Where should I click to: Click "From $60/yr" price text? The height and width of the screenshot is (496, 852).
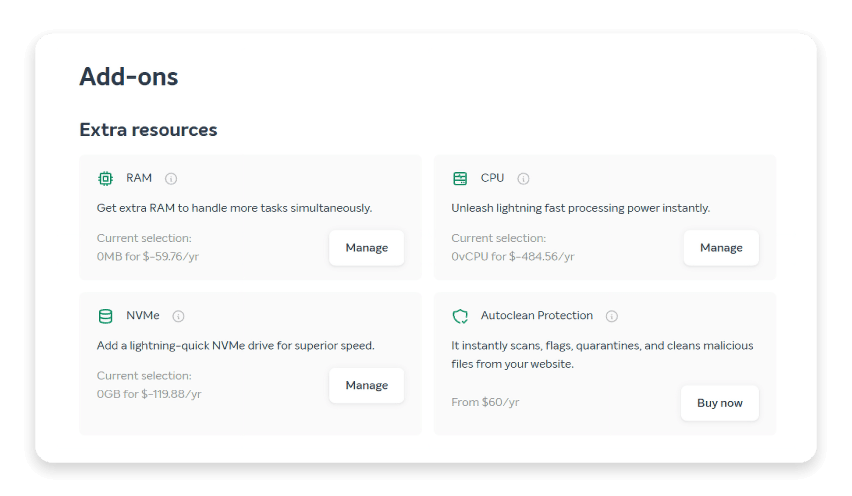(485, 402)
